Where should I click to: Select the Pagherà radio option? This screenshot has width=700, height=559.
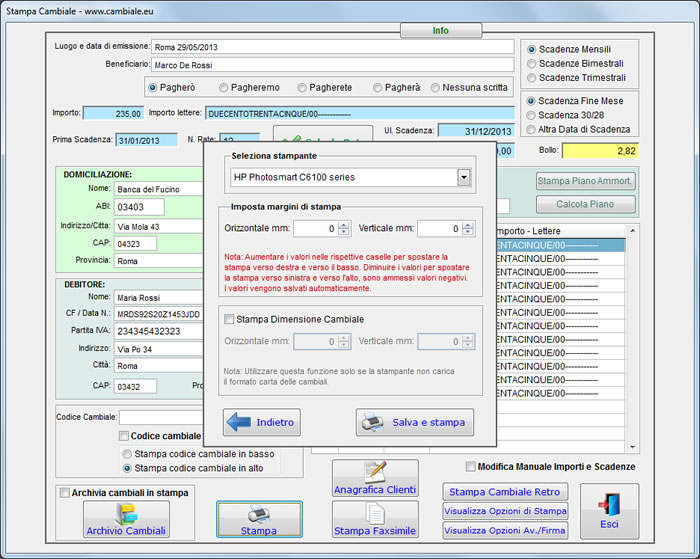click(x=378, y=88)
